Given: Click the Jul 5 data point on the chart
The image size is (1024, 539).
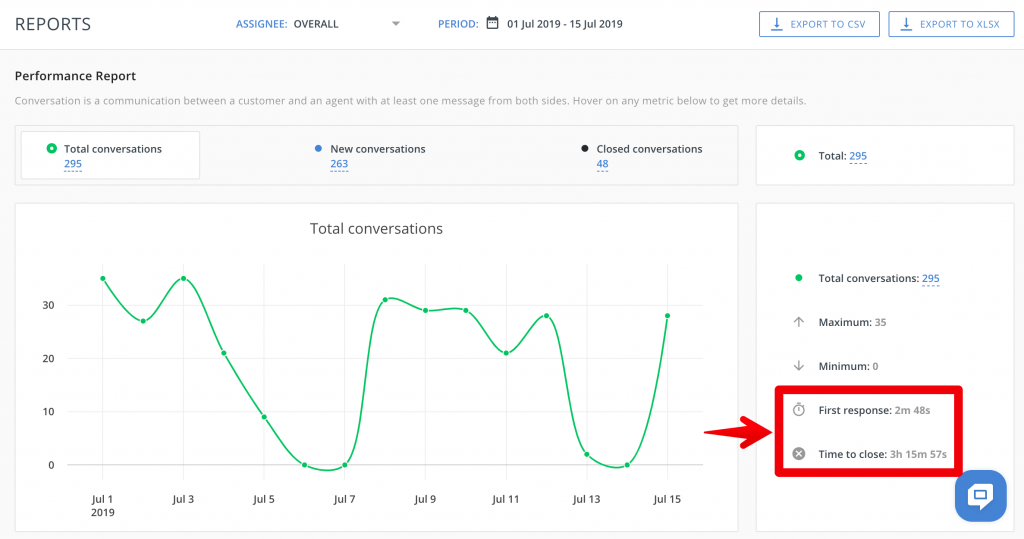Looking at the screenshot, I should click(264, 417).
